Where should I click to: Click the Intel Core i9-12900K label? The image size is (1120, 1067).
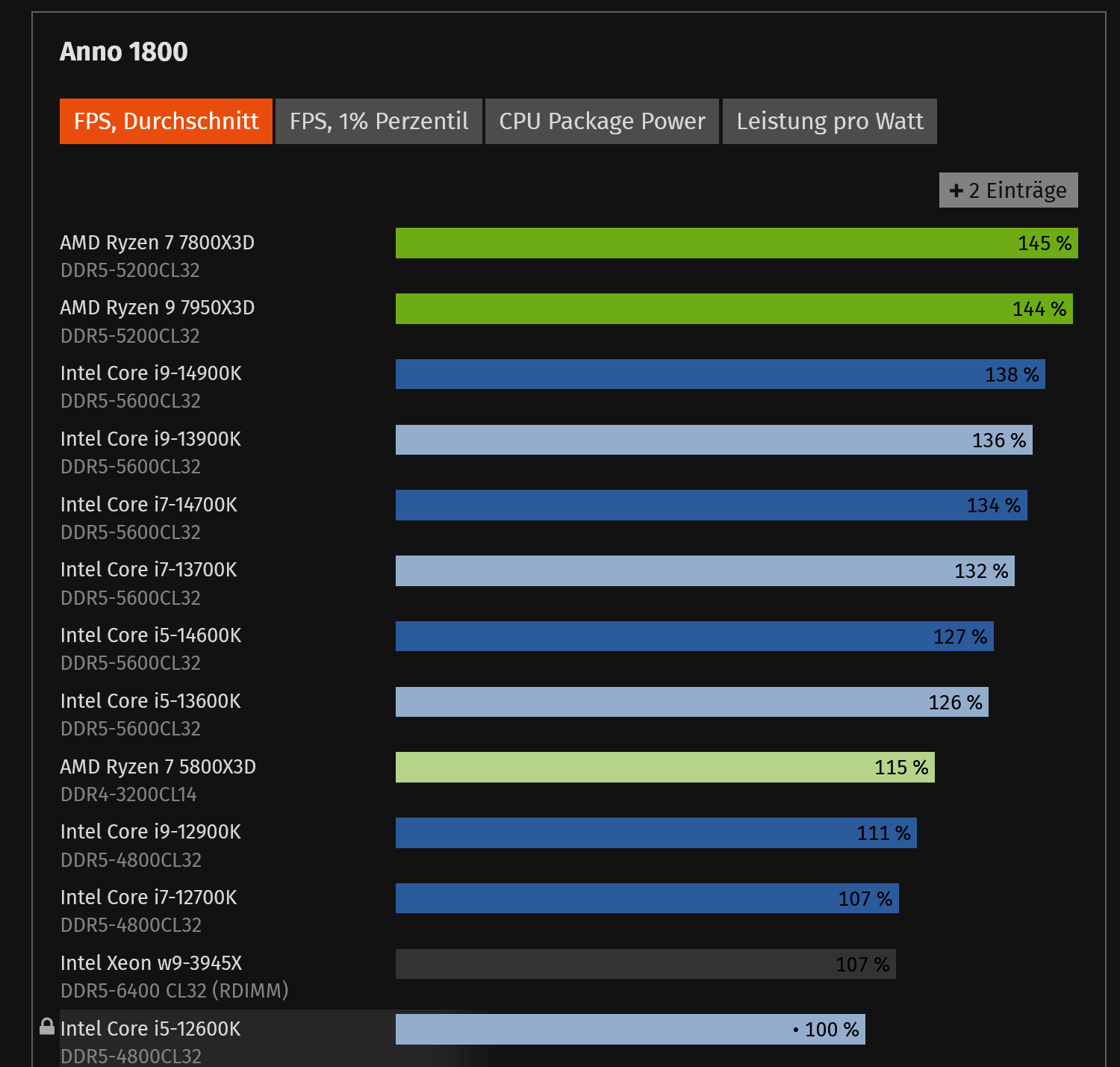(x=151, y=832)
